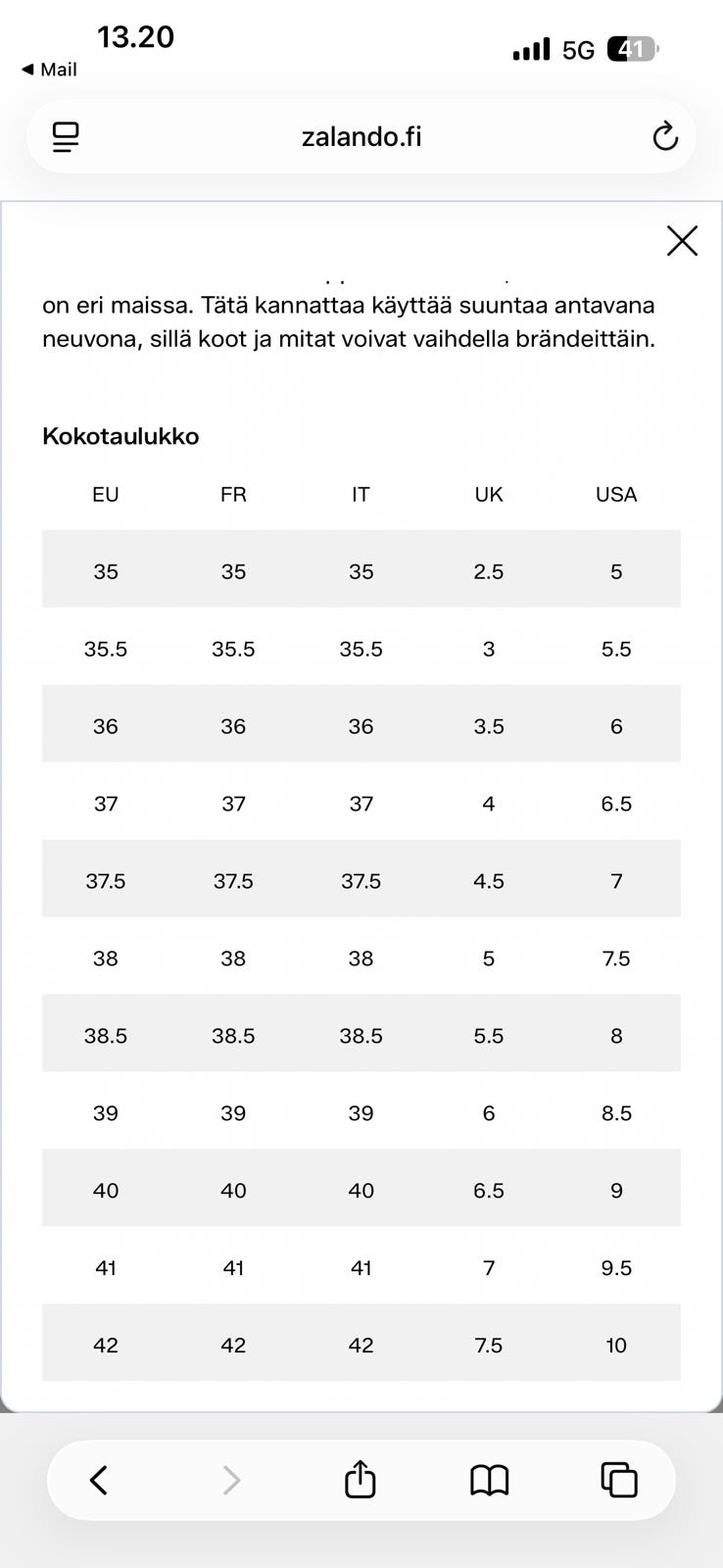Close the size chart overlay

click(x=682, y=240)
